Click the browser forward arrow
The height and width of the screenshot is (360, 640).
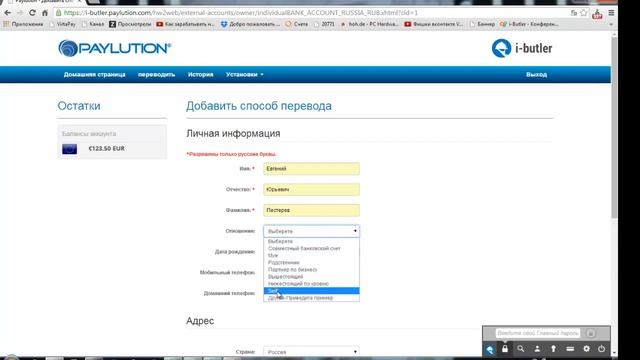tap(20, 13)
